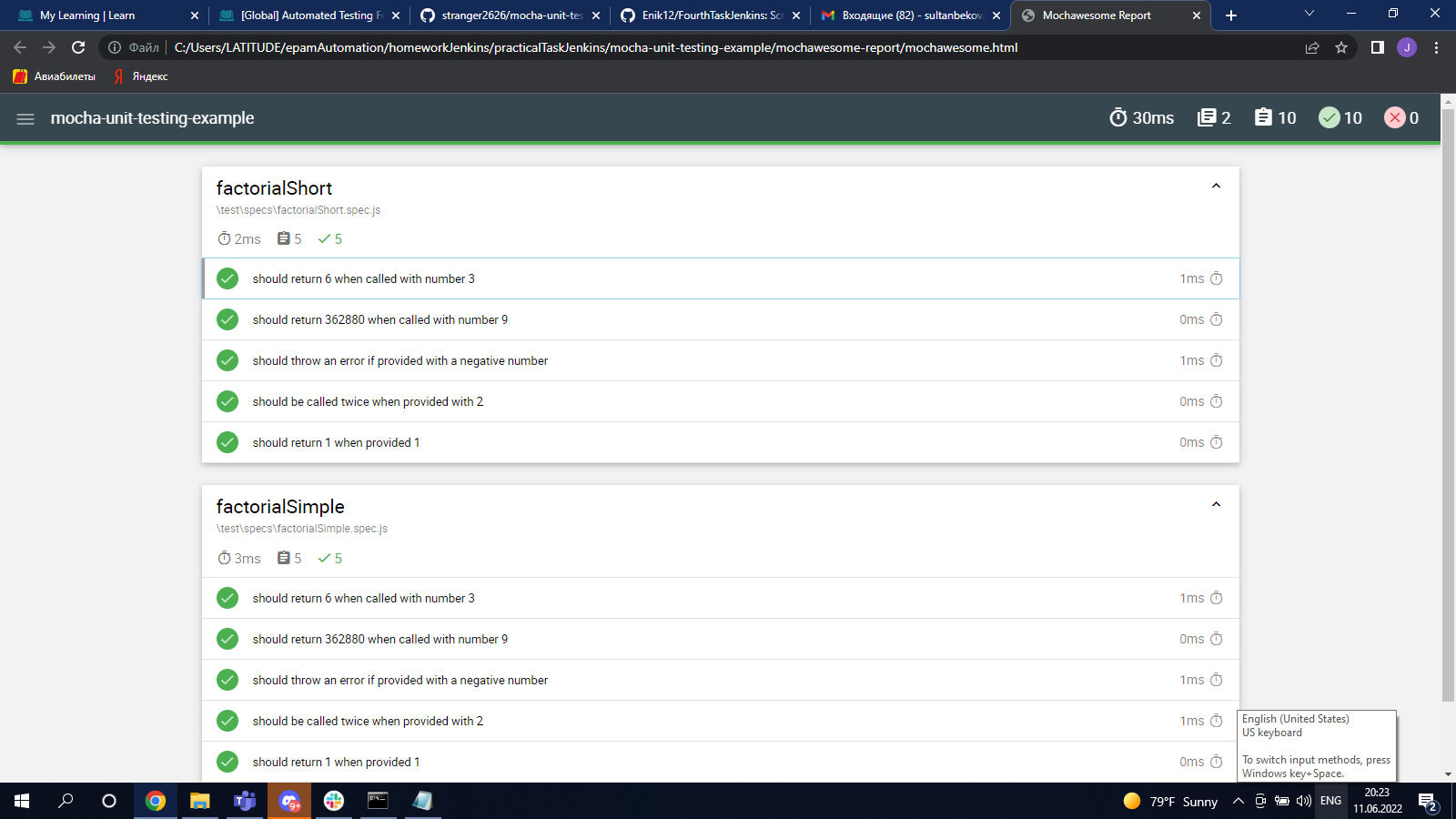Expand factorialShort test 'should return 362880'

pos(721,319)
